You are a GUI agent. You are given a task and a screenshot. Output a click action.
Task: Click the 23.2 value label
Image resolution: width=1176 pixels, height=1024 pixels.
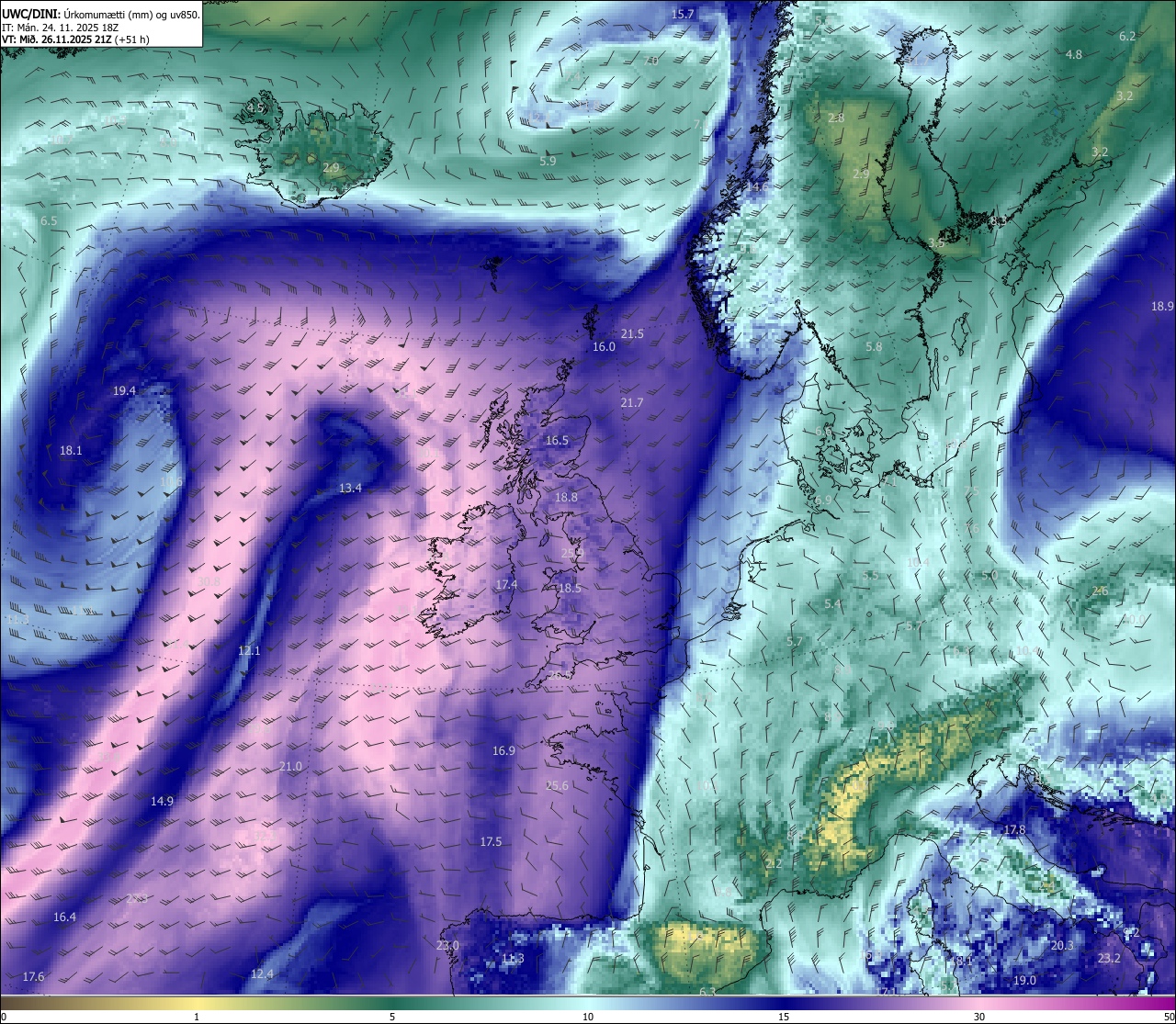1109,958
